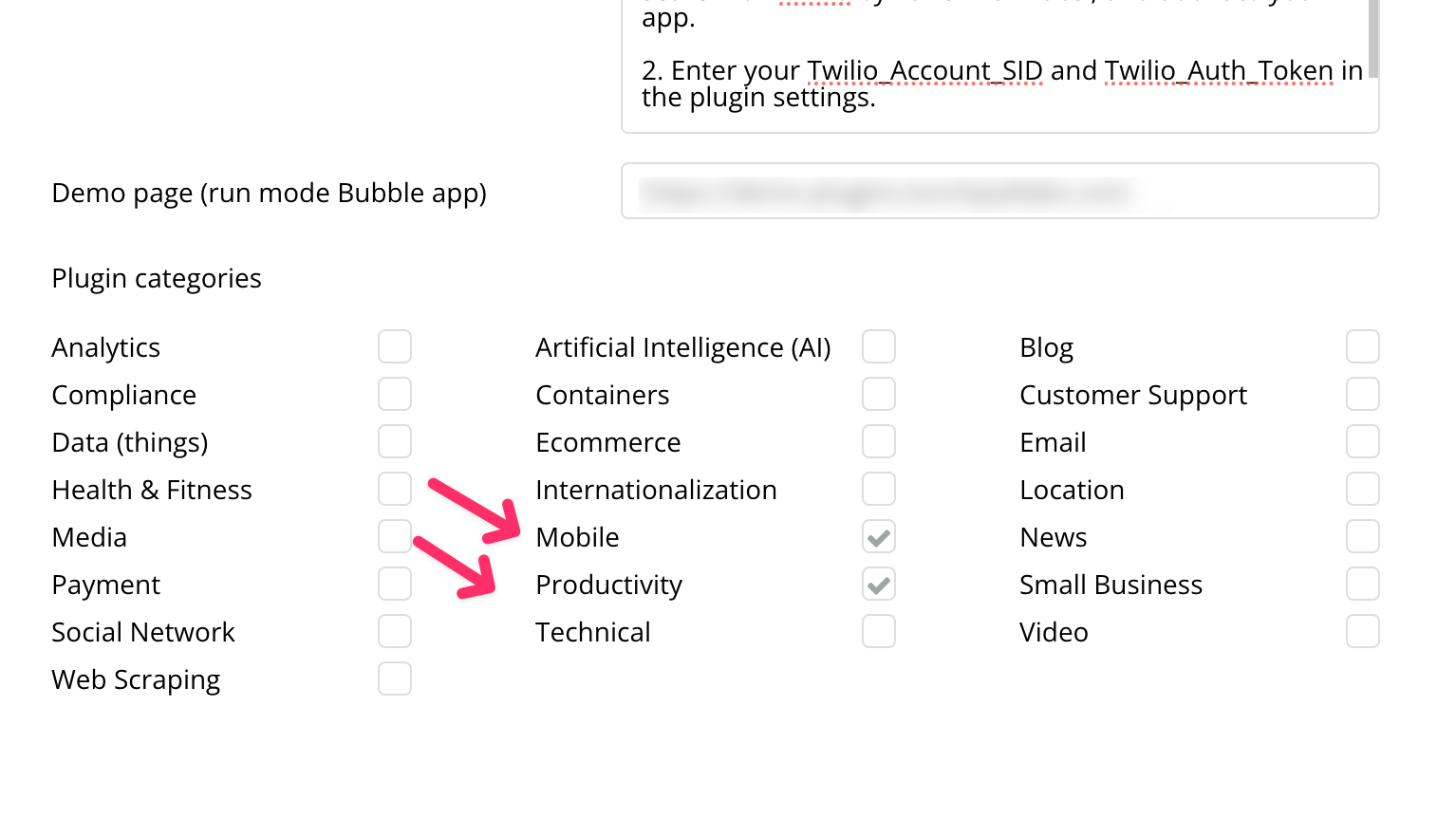Check the Email category box
1456x818 pixels.
[1363, 441]
